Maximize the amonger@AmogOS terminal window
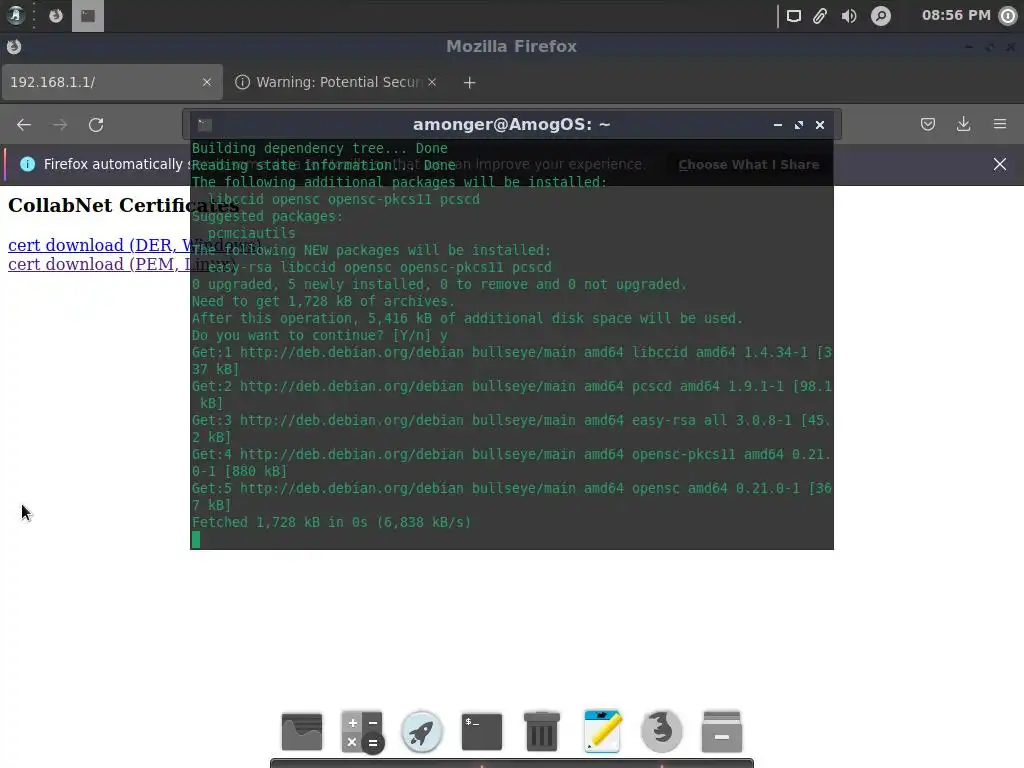Viewport: 1024px width, 768px height. click(x=799, y=125)
